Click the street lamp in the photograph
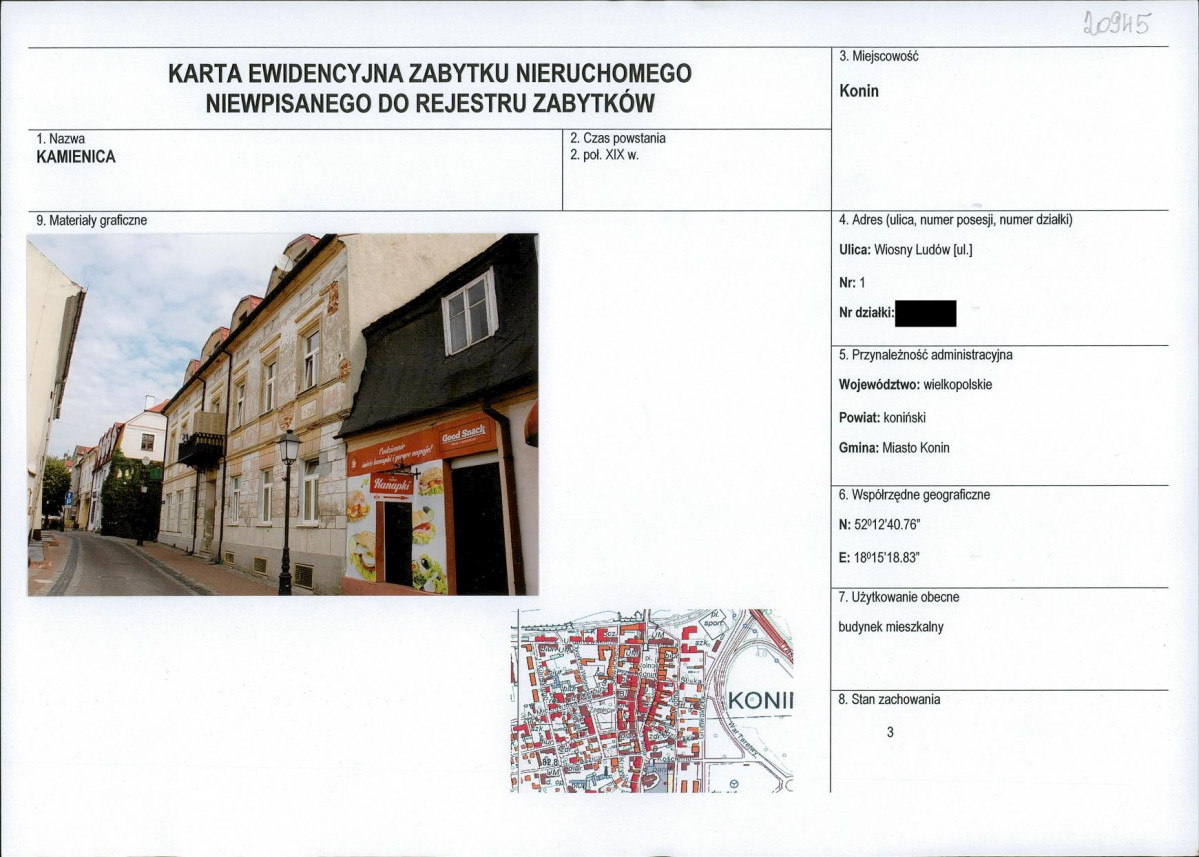1199x857 pixels. click(287, 511)
